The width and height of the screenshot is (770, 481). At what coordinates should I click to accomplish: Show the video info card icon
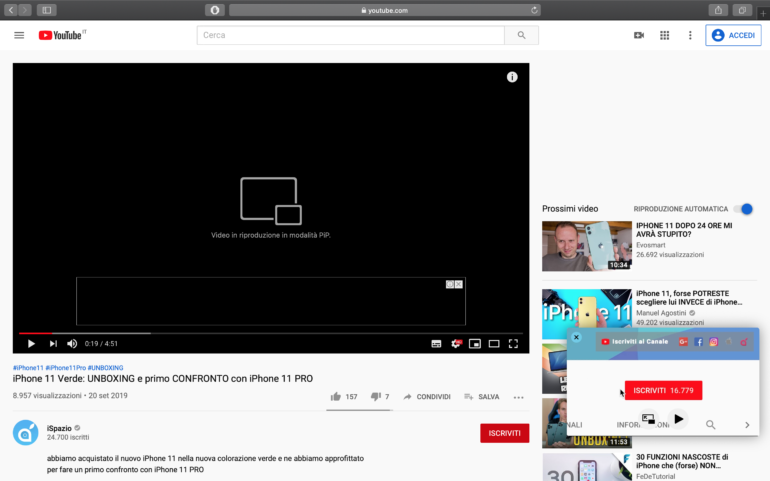pos(512,77)
